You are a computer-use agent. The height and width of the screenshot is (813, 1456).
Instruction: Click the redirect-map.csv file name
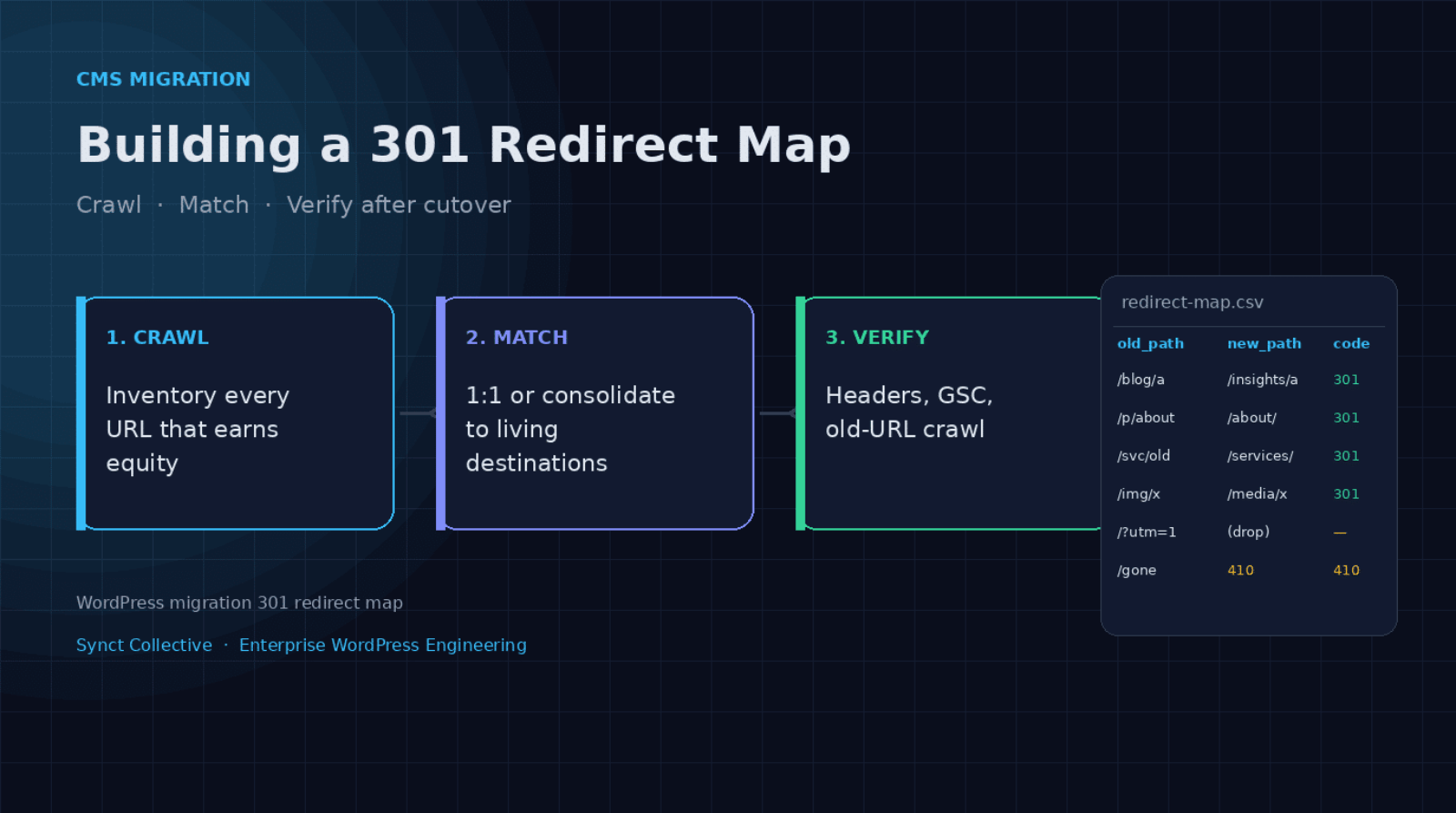pos(1192,302)
